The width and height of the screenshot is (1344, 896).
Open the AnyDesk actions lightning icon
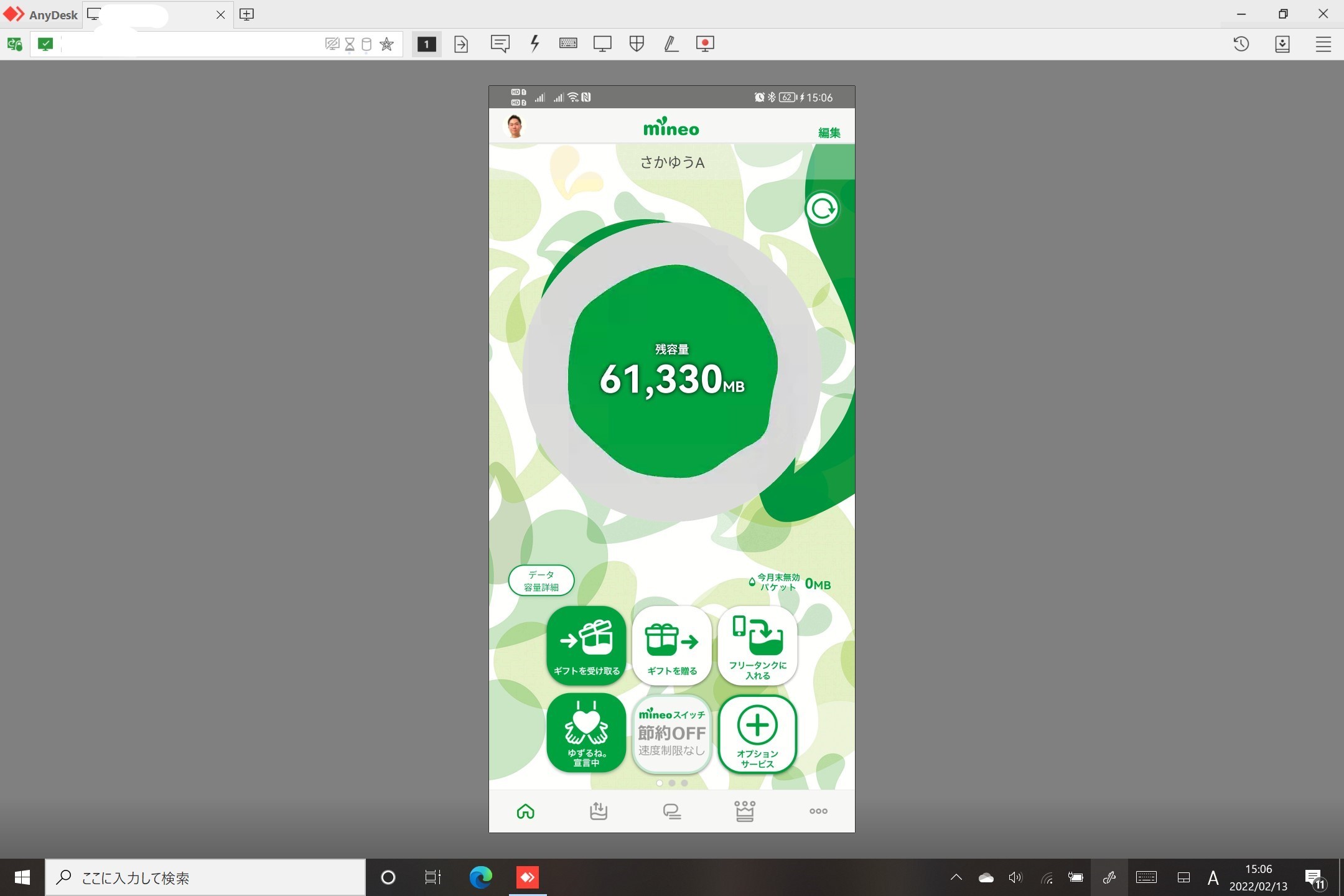point(534,44)
